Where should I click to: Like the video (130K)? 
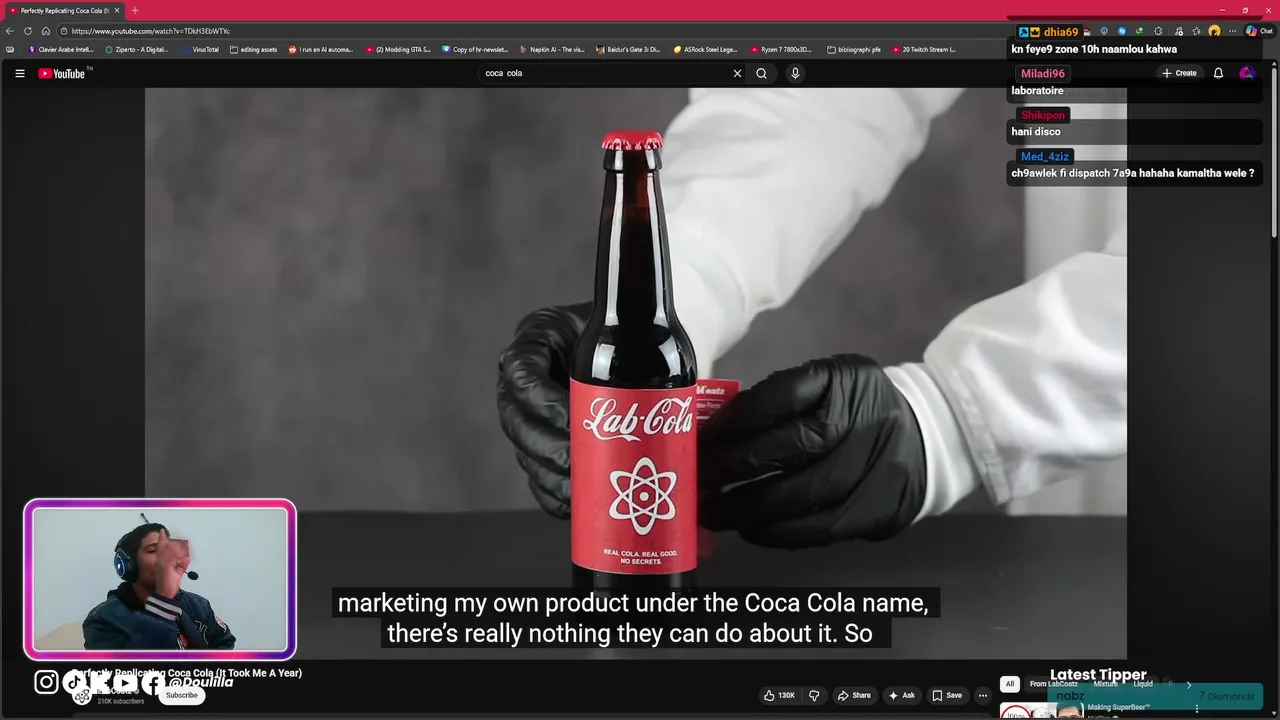(779, 695)
